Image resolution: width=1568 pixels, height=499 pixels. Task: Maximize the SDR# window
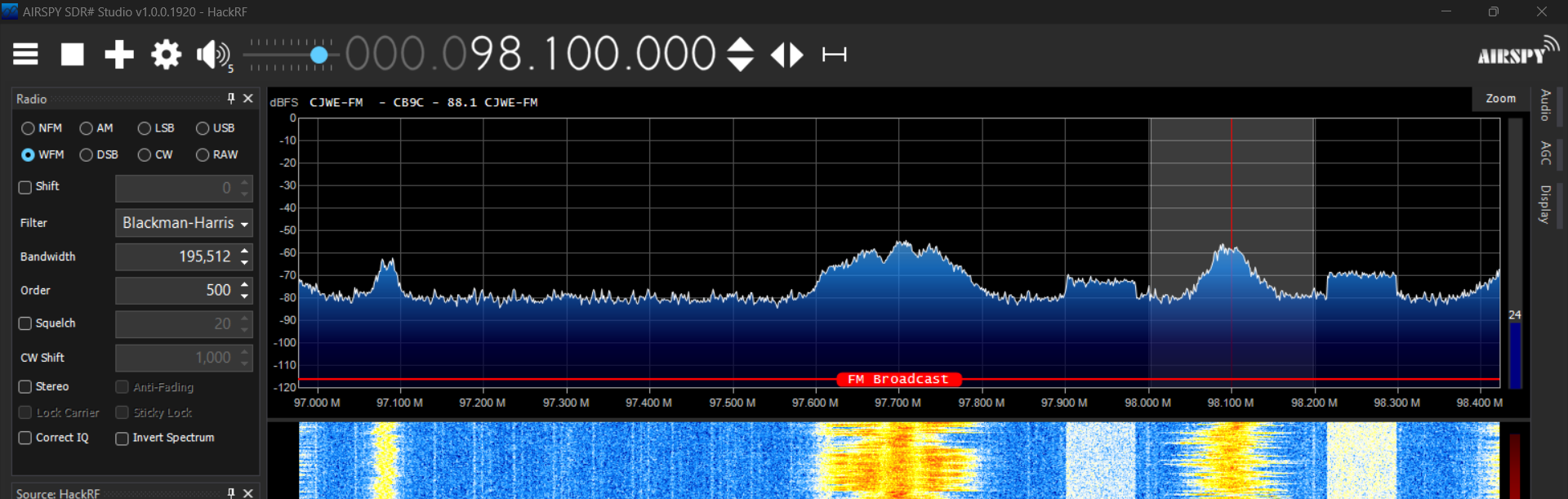[1493, 11]
